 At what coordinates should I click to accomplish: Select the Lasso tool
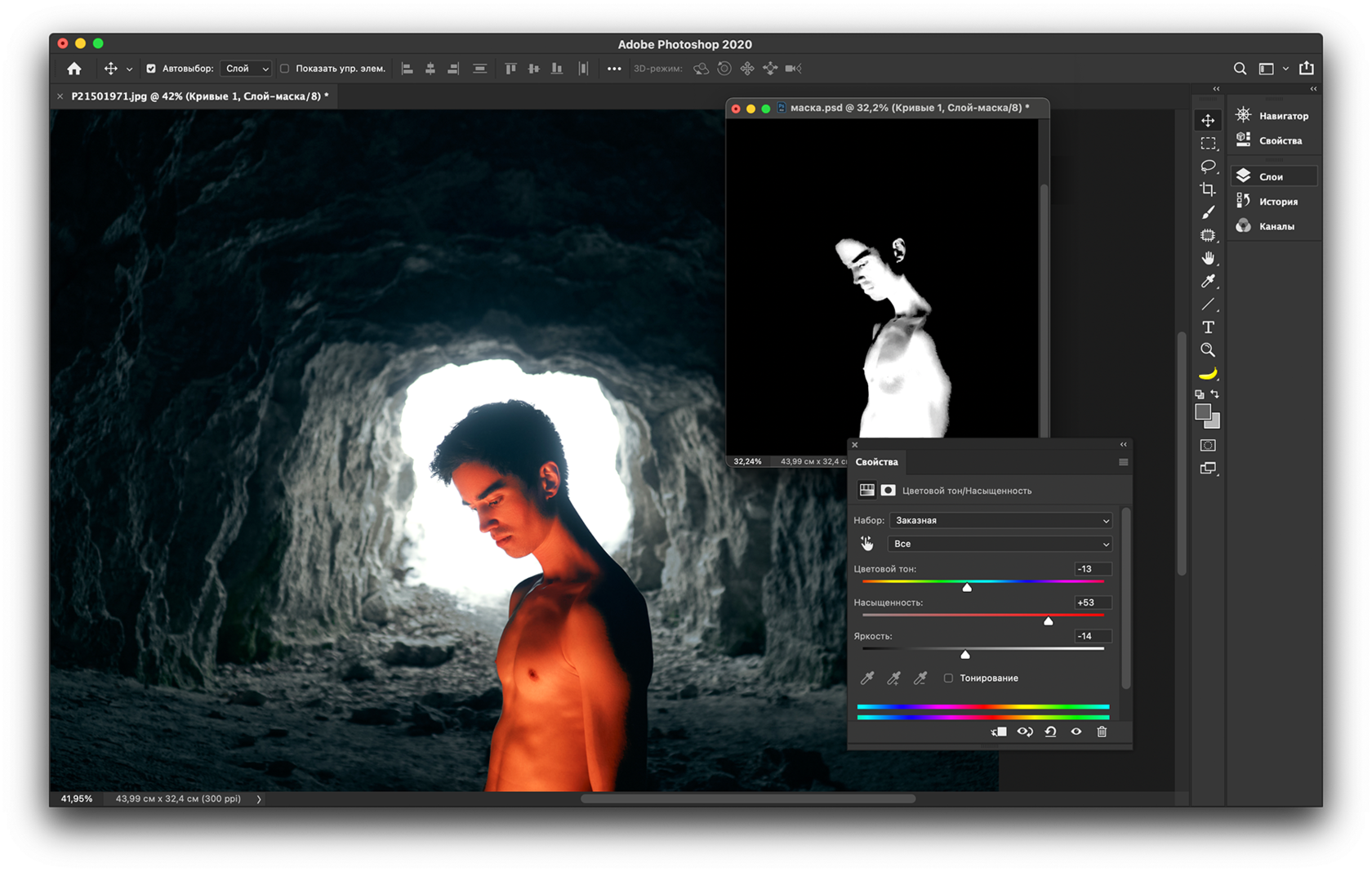coord(1209,166)
